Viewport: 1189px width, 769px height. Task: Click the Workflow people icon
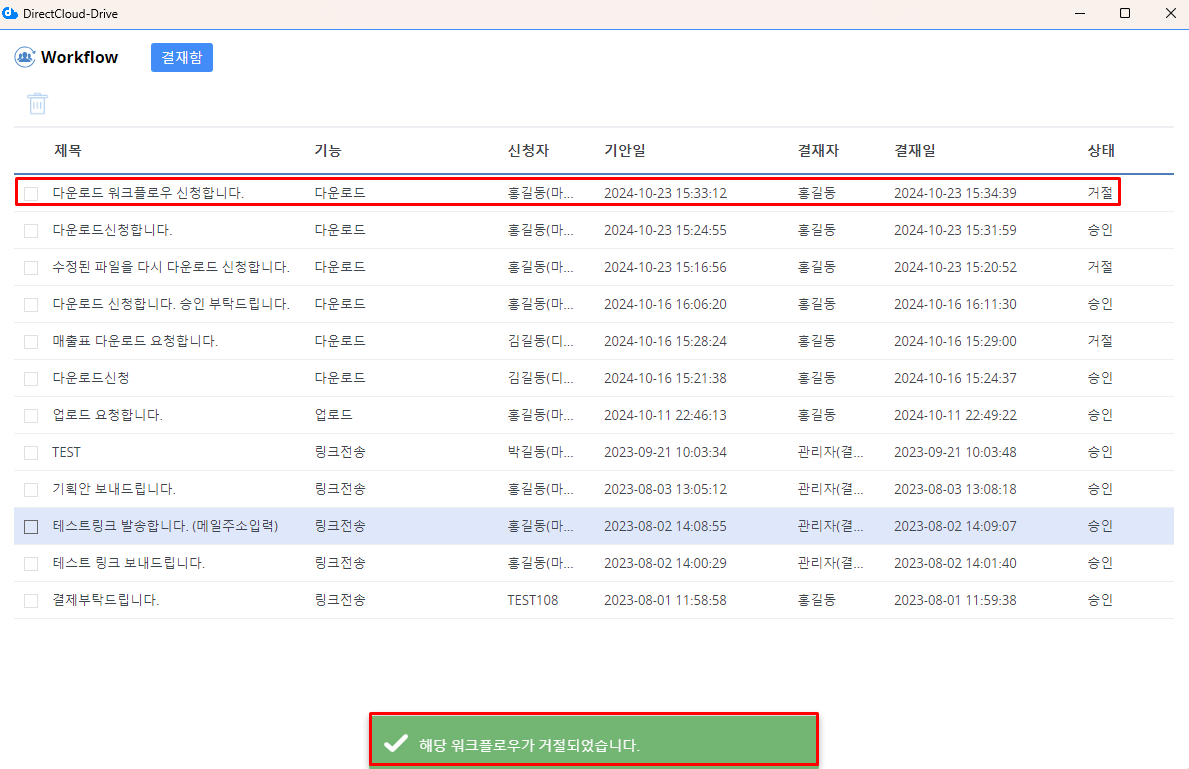tap(25, 57)
